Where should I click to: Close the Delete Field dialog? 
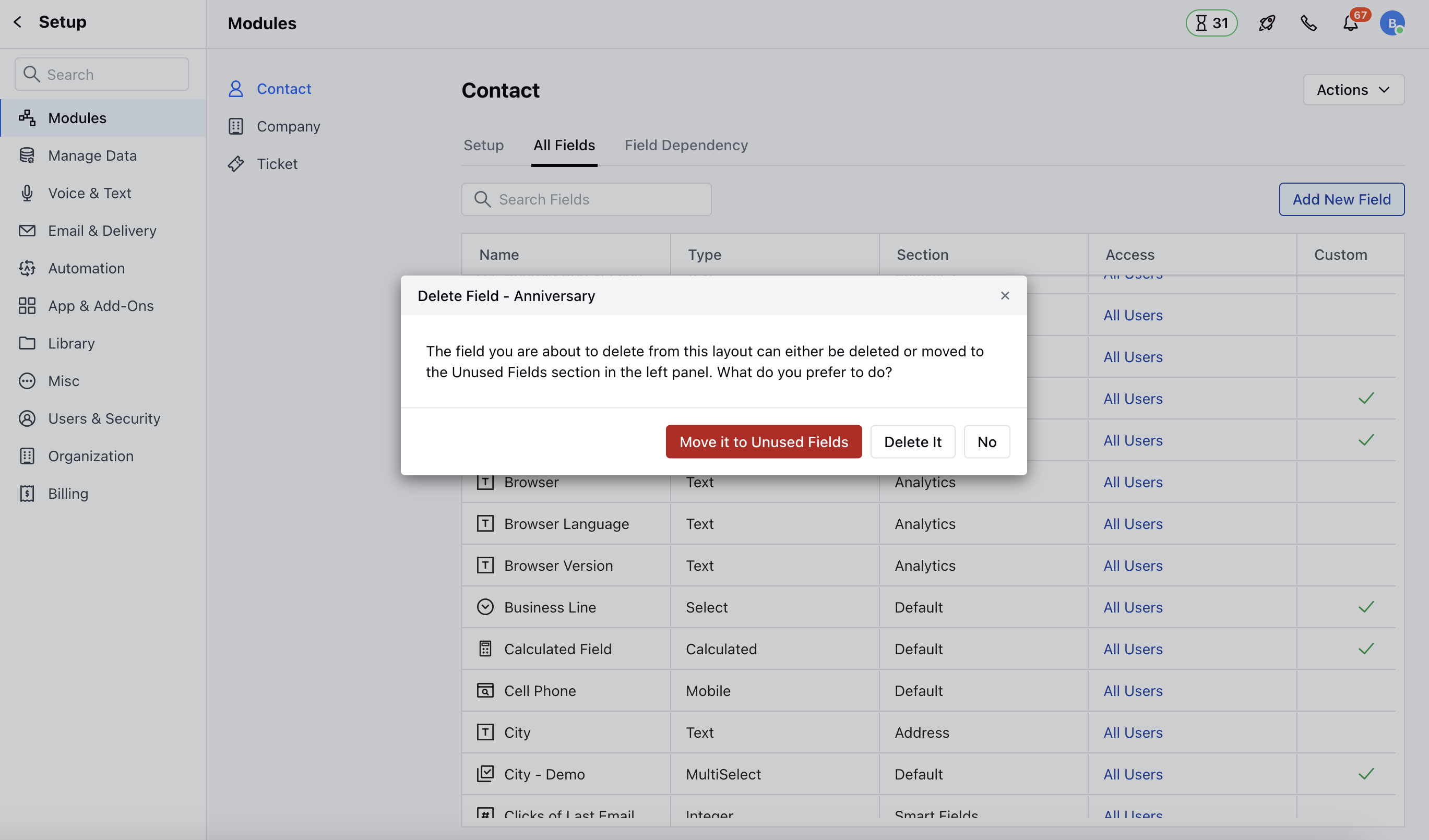coord(1005,295)
